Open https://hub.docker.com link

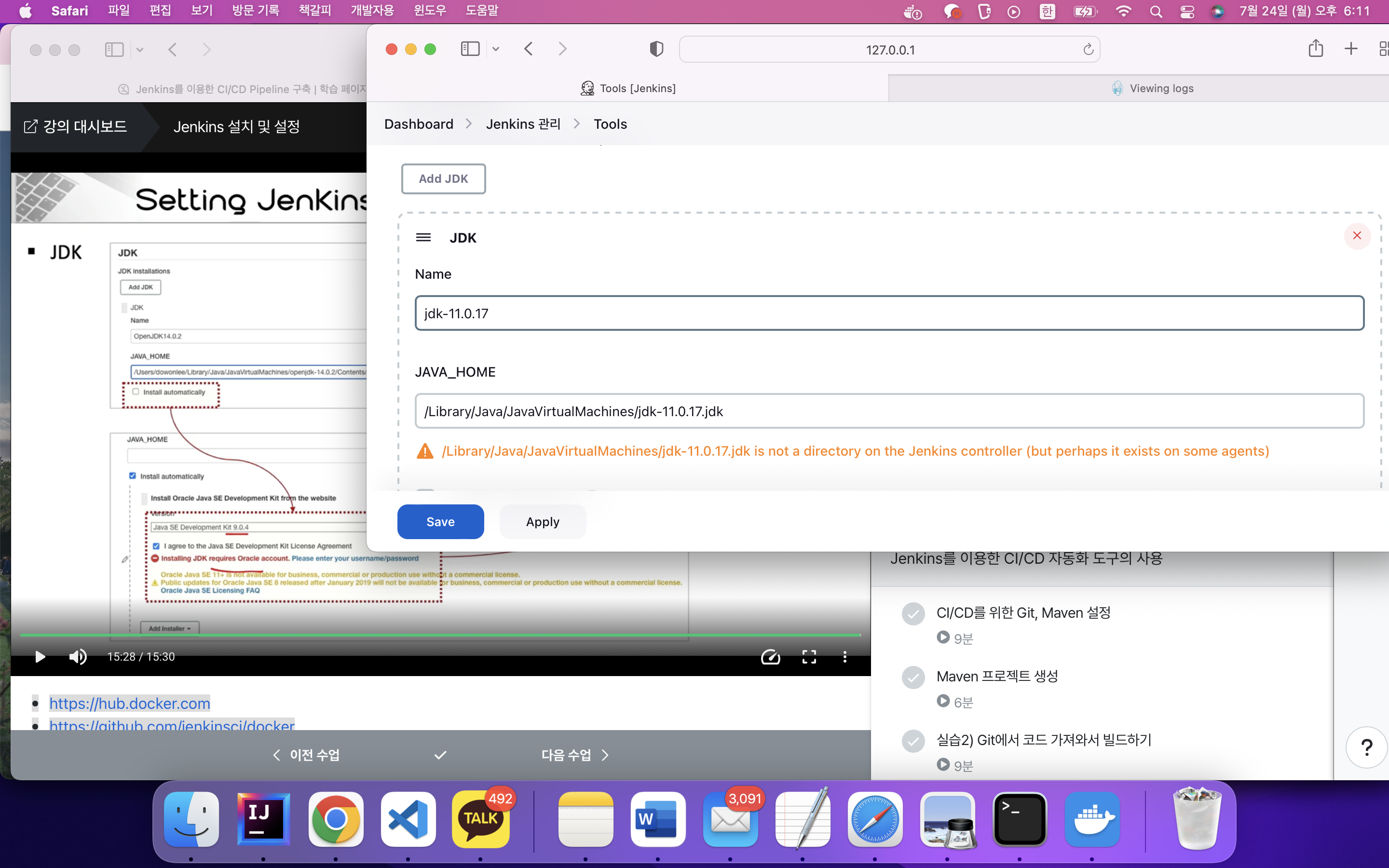130,703
